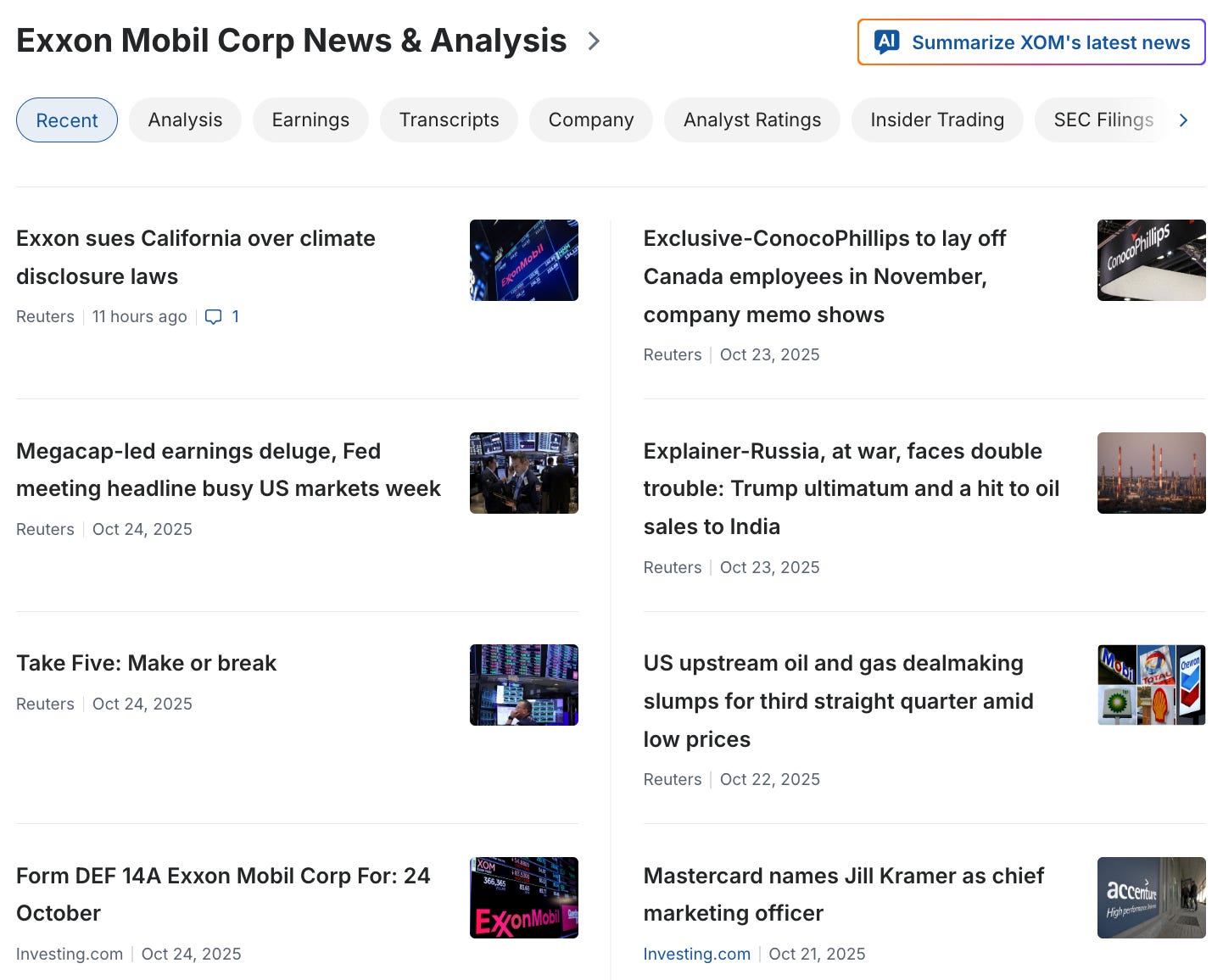Click Investing.com source under Form DEF 14A
This screenshot has width=1223, height=980.
click(70, 954)
